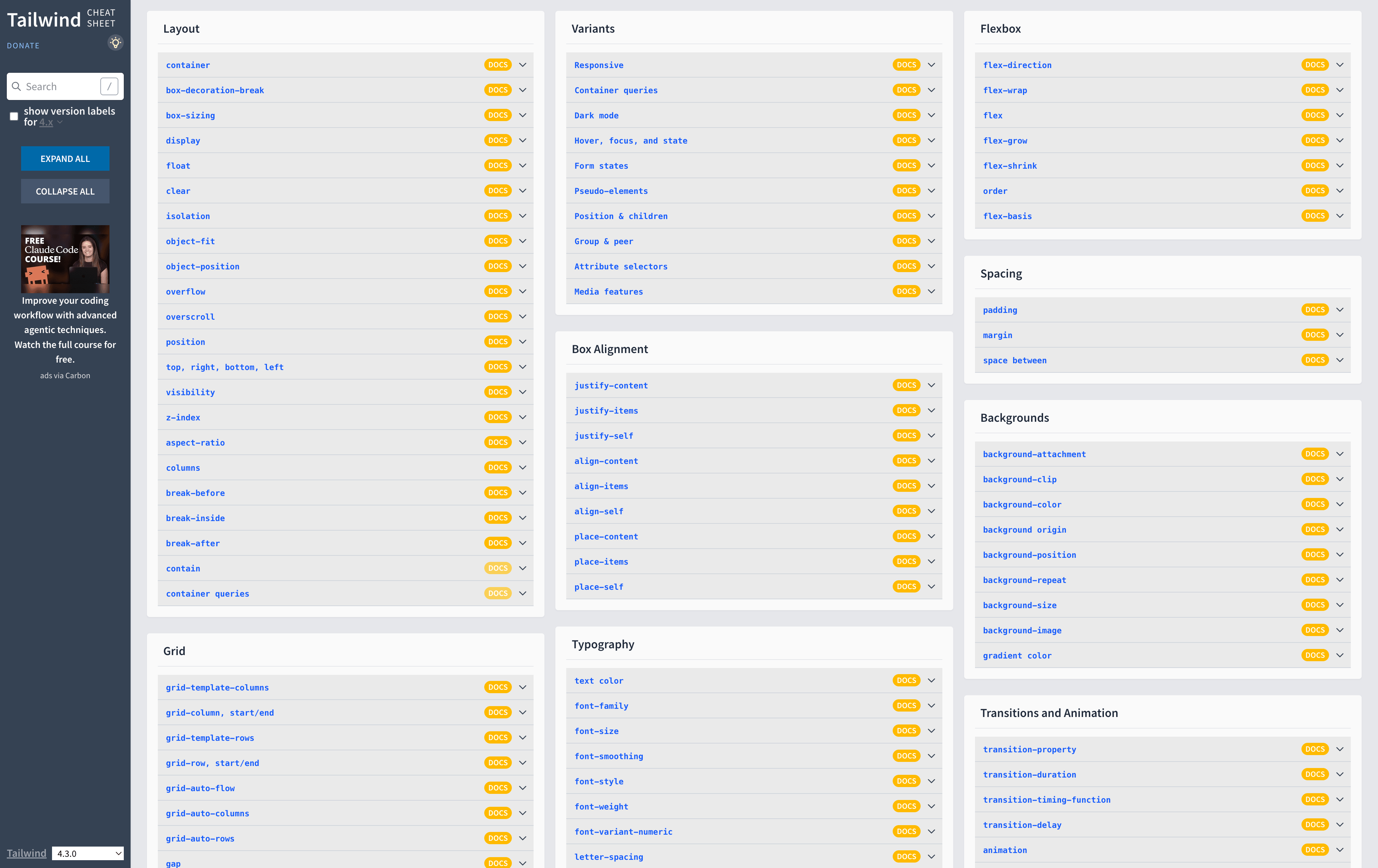The image size is (1378, 868).
Task: Open the Claude Code course ad thumbnail
Action: point(65,259)
